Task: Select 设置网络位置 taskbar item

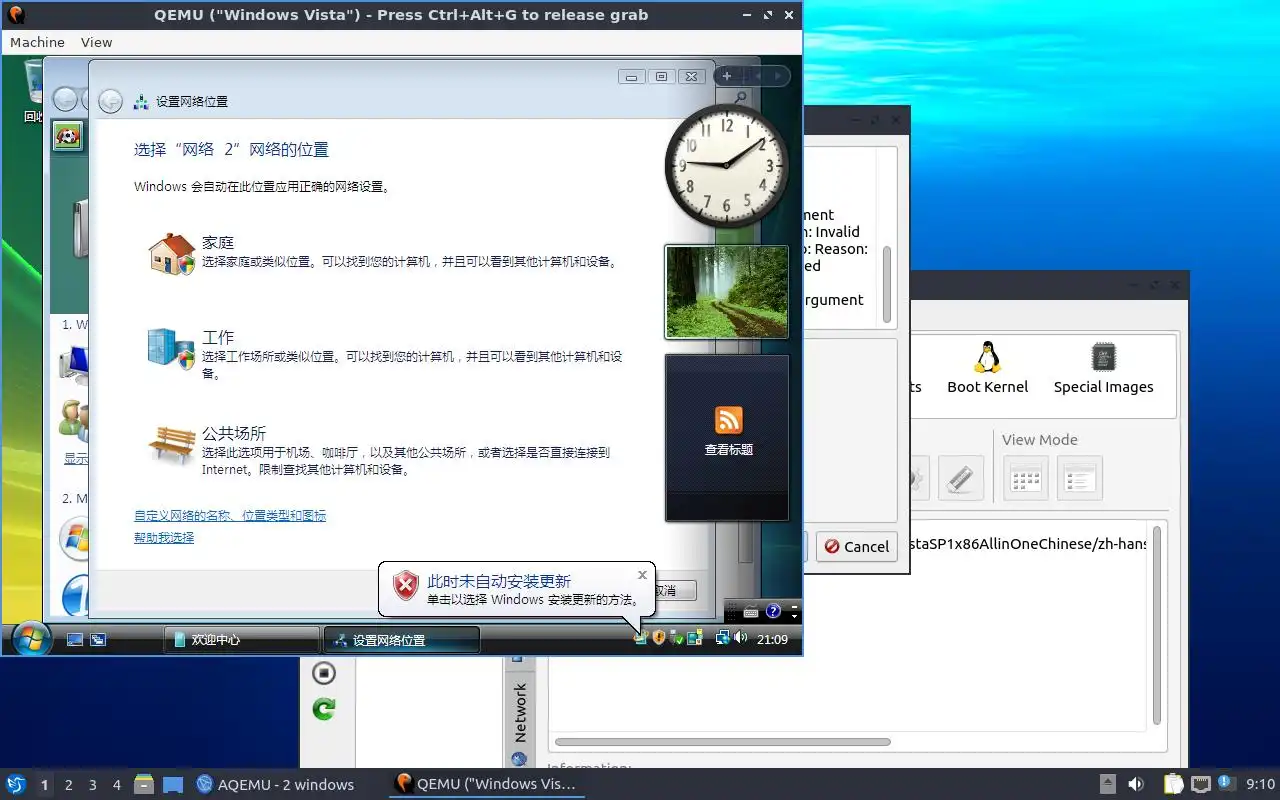Action: [x=402, y=639]
